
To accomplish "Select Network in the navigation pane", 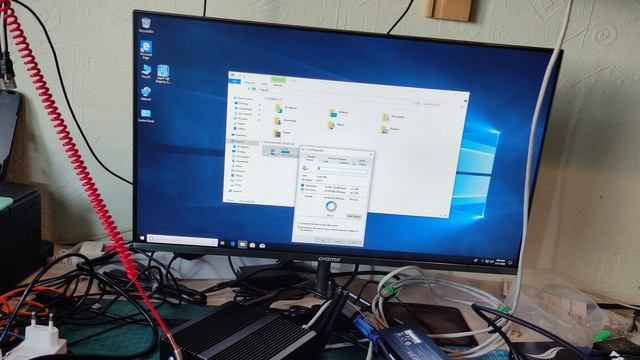I will (x=236, y=191).
